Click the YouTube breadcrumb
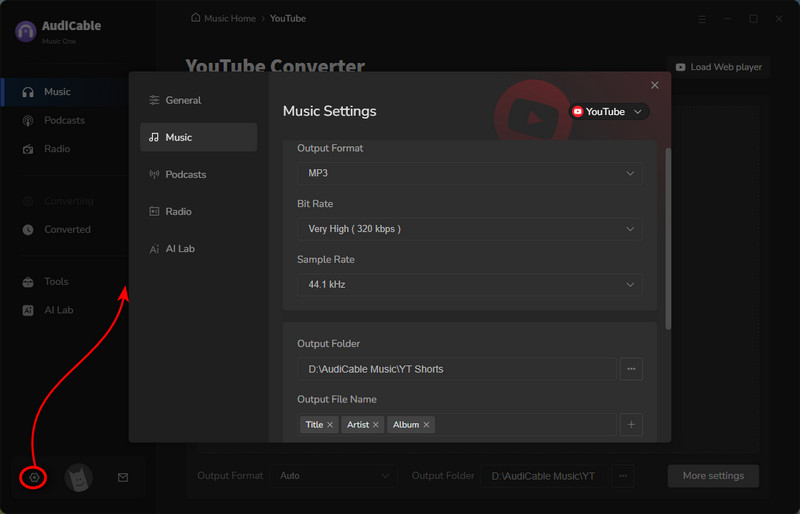The width and height of the screenshot is (800, 514). point(288,18)
